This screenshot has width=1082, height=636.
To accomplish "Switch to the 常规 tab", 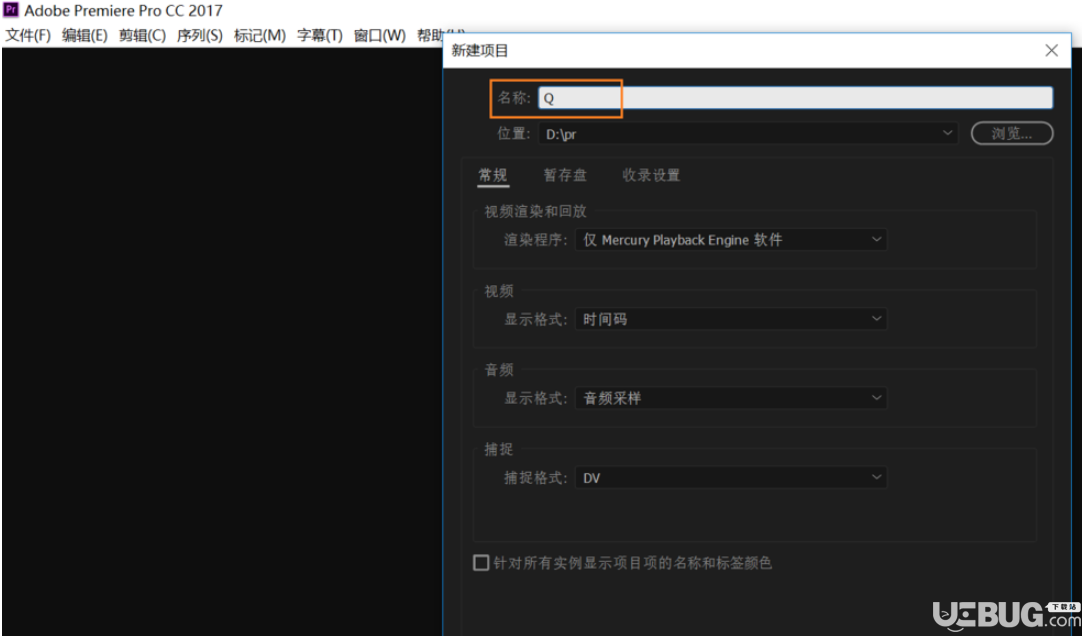I will coord(493,175).
